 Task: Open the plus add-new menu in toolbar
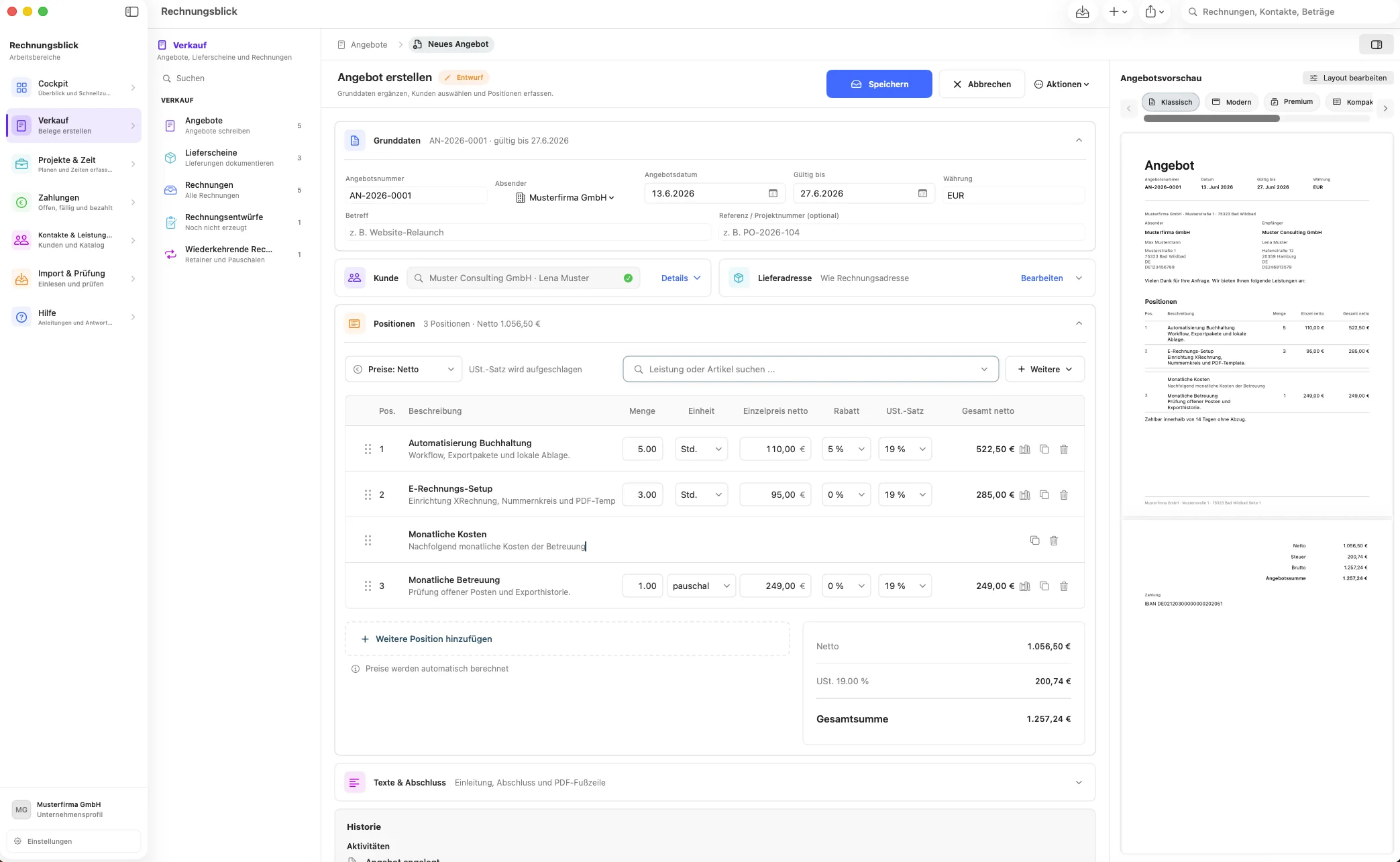1118,12
